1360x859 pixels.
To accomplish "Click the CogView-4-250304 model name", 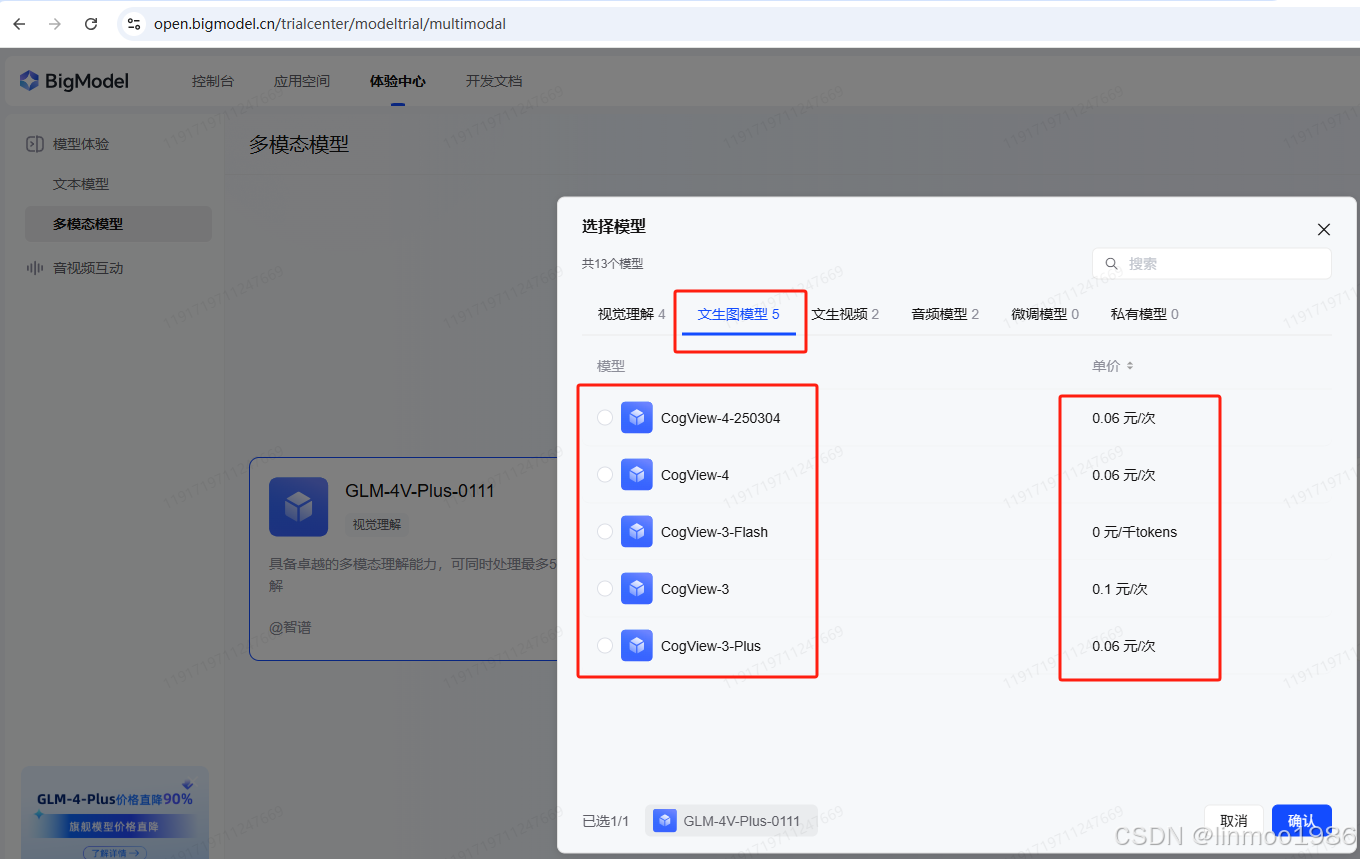I will 721,418.
